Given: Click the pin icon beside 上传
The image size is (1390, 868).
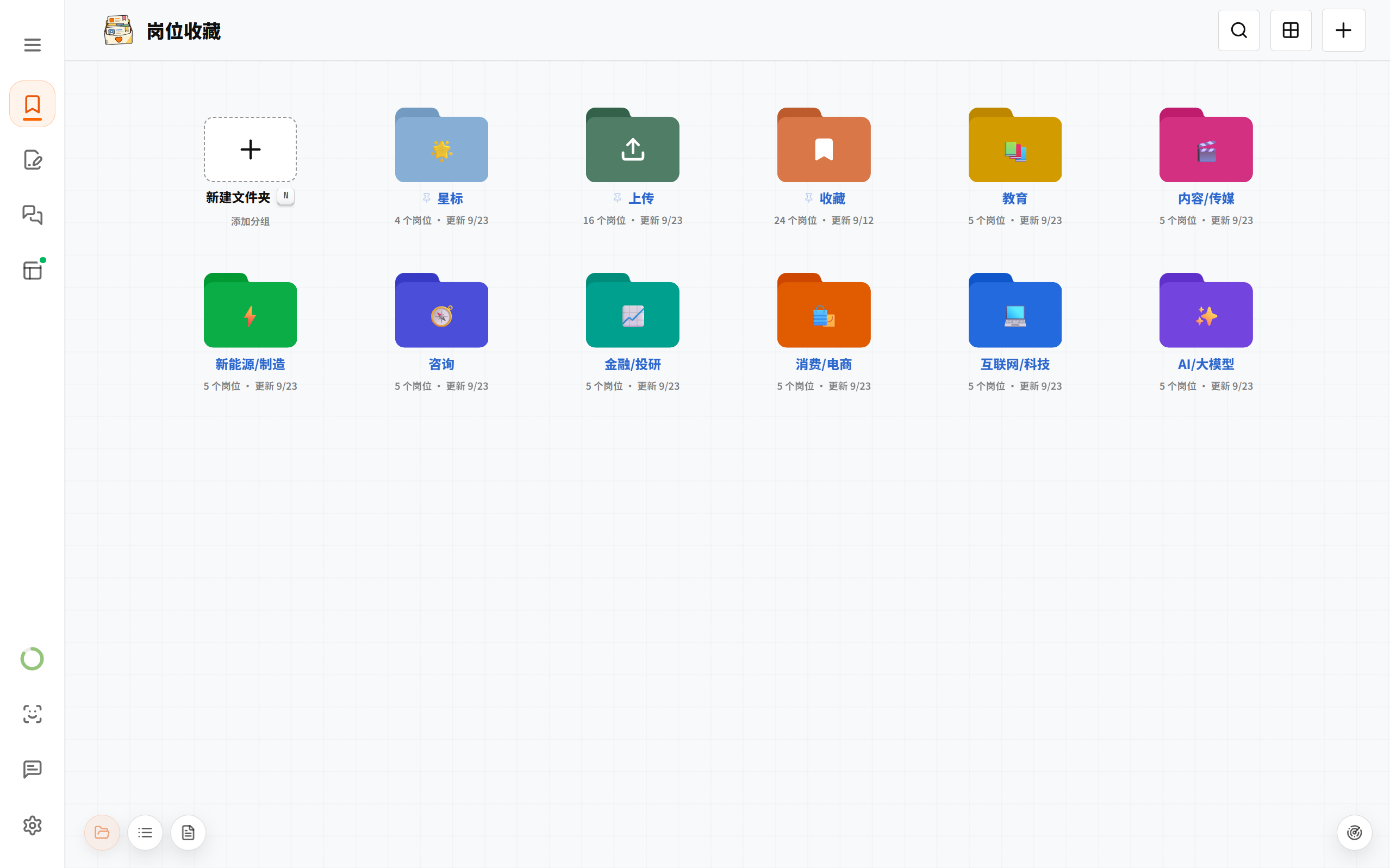Looking at the screenshot, I should [x=617, y=198].
